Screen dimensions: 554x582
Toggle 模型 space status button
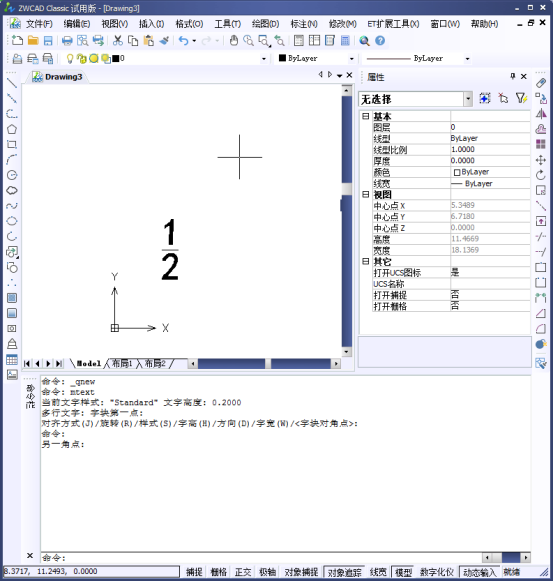coord(403,572)
